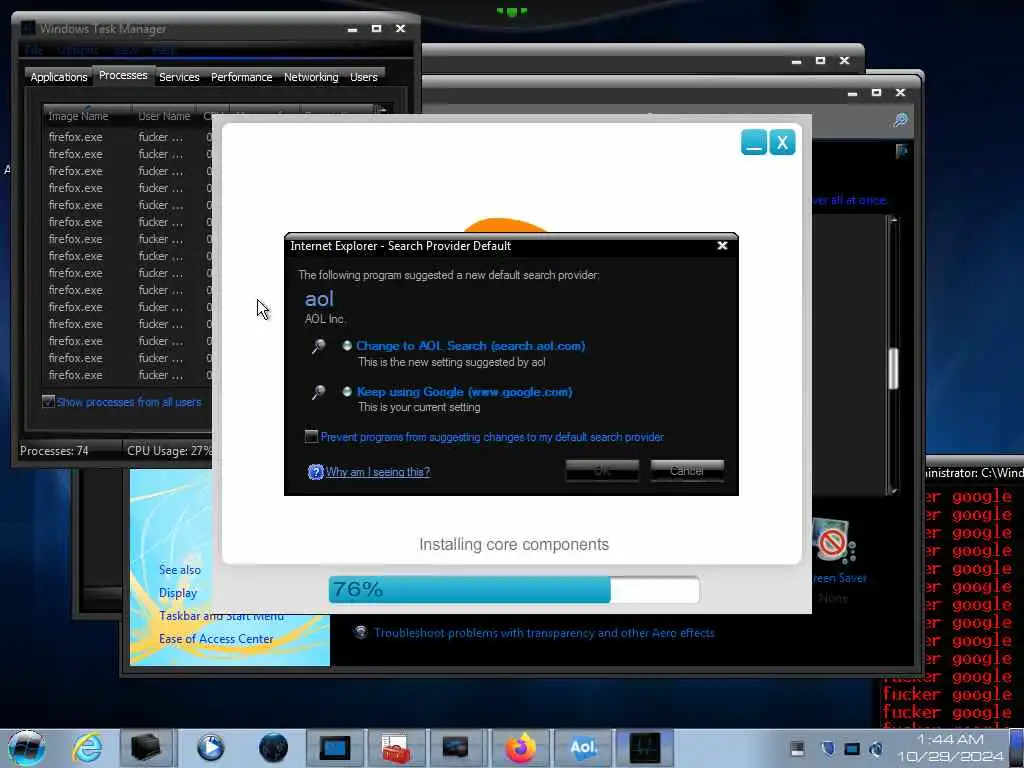Open the taskbar clock showing 1:44 AM
1024x768 pixels.
pyautogui.click(x=950, y=748)
